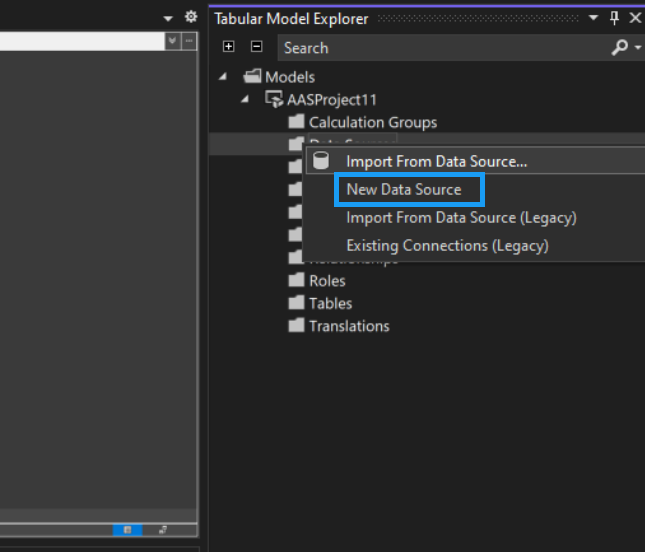Open left panel window options dropdown arrow
Screen dimensions: 645x552
pyautogui.click(x=168, y=19)
